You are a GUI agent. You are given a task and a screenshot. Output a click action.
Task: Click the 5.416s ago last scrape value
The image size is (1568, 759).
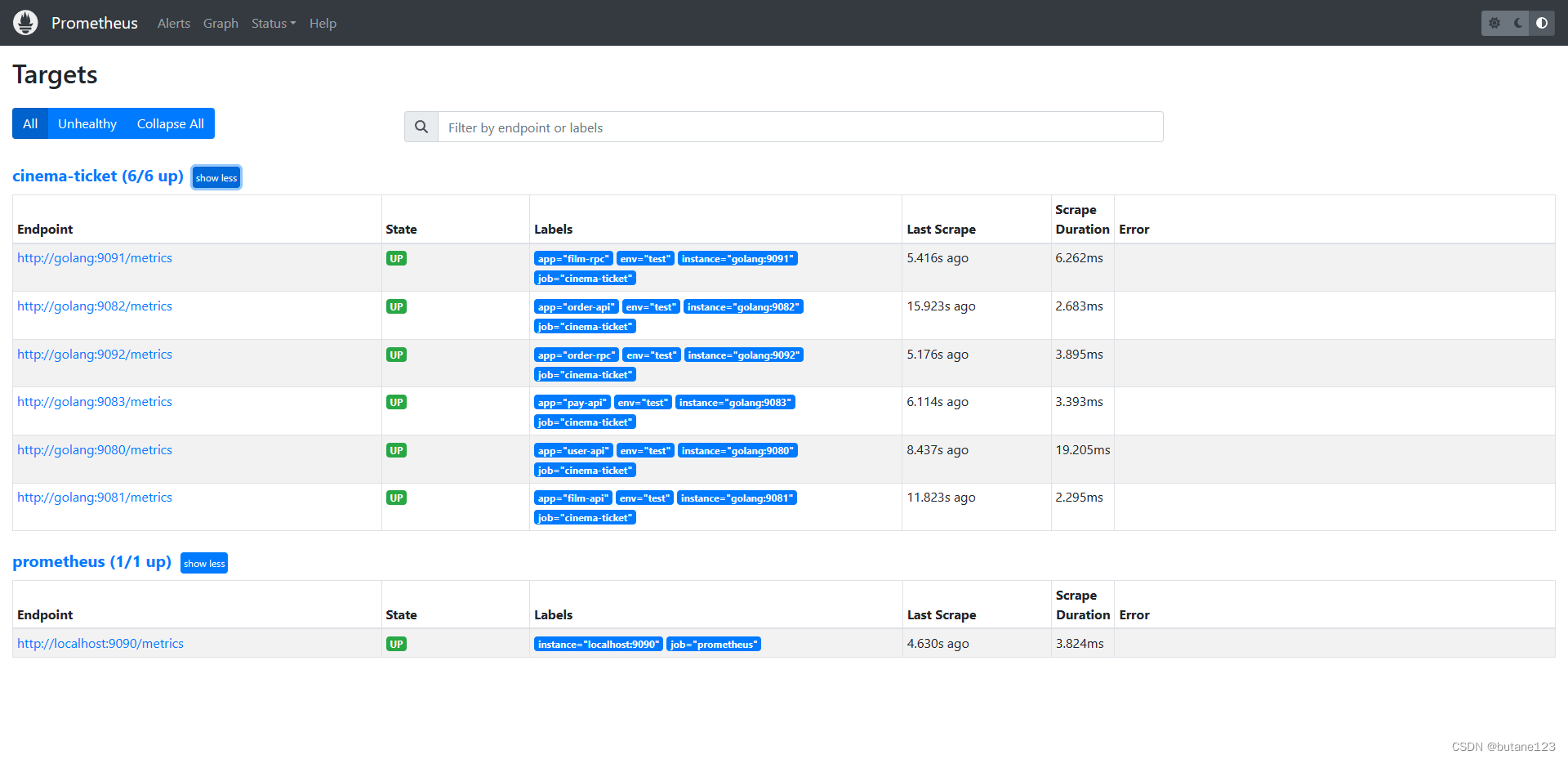coord(938,258)
